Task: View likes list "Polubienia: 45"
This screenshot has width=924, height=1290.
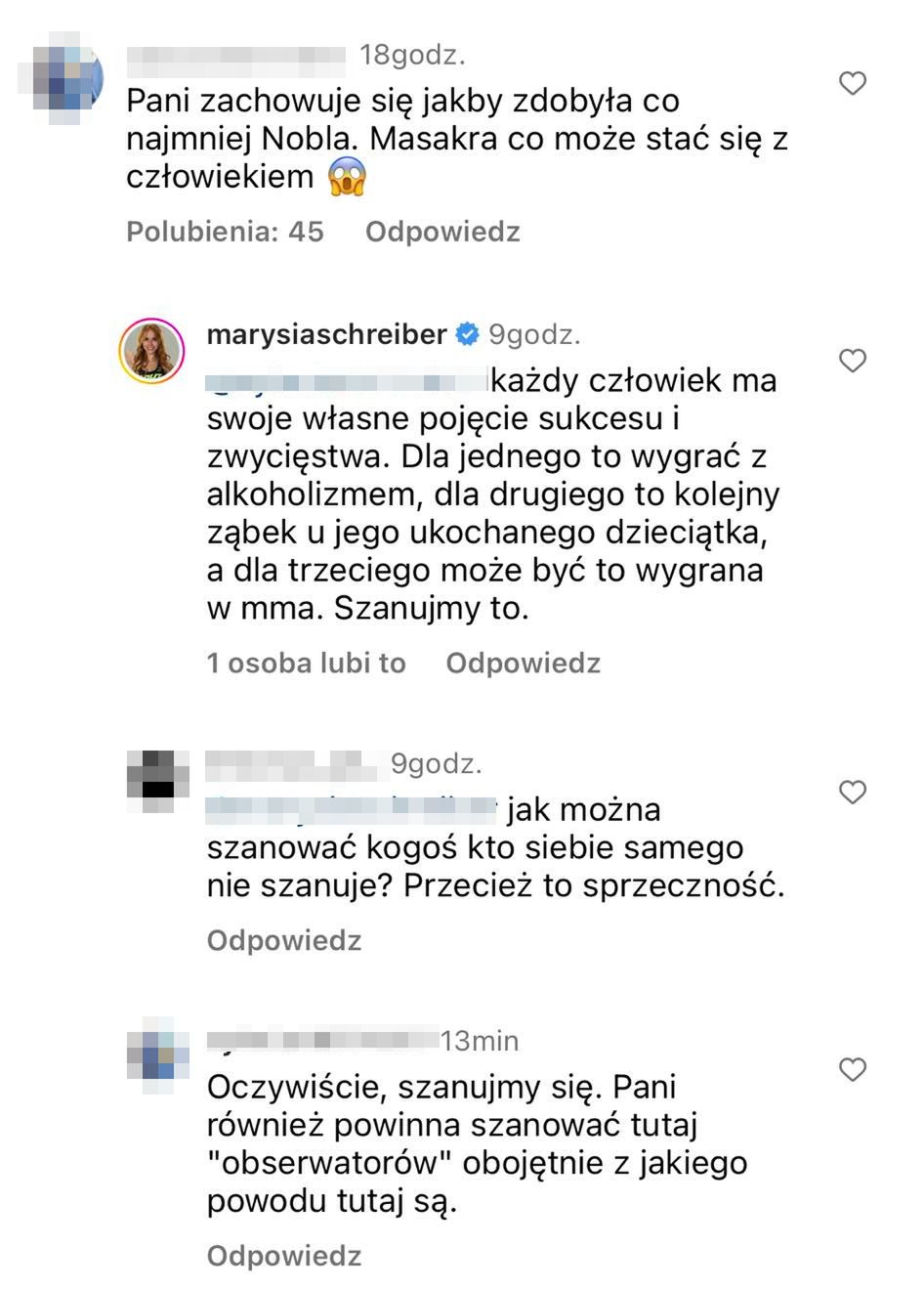Action: point(225,232)
